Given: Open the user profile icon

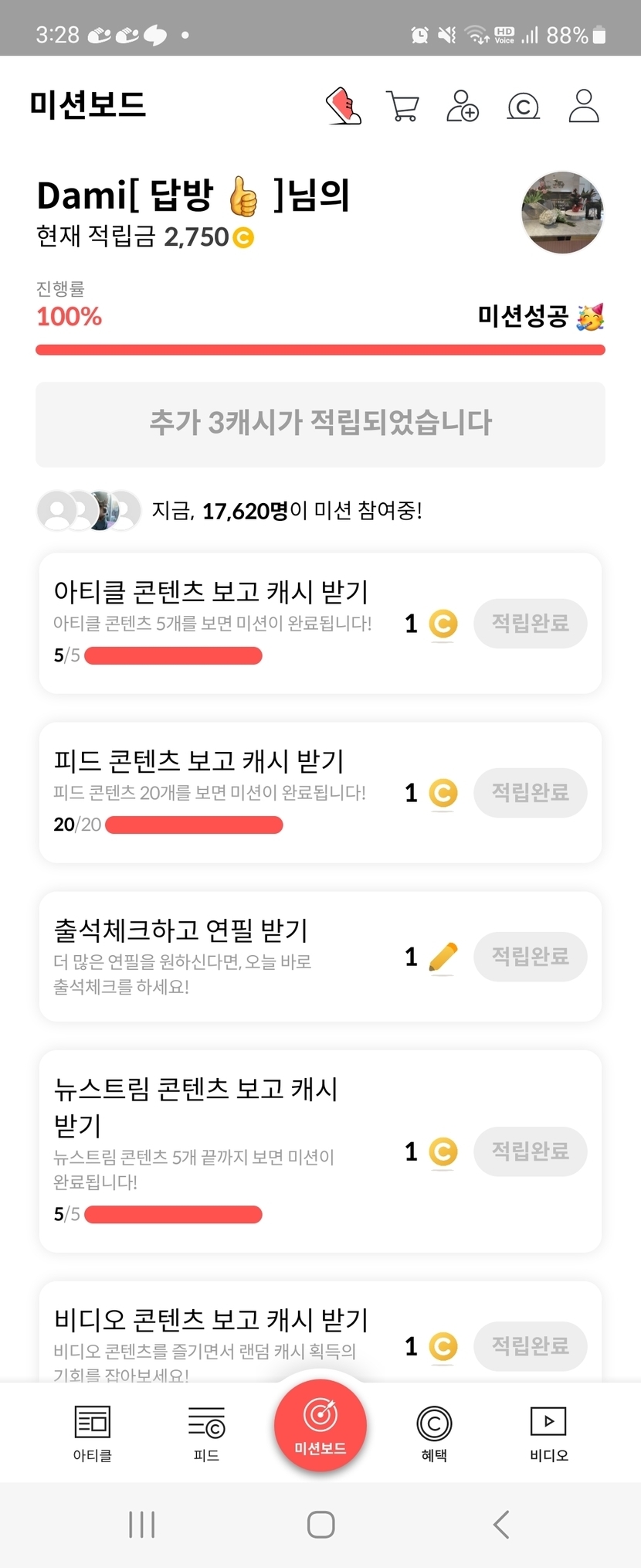Looking at the screenshot, I should tap(584, 106).
